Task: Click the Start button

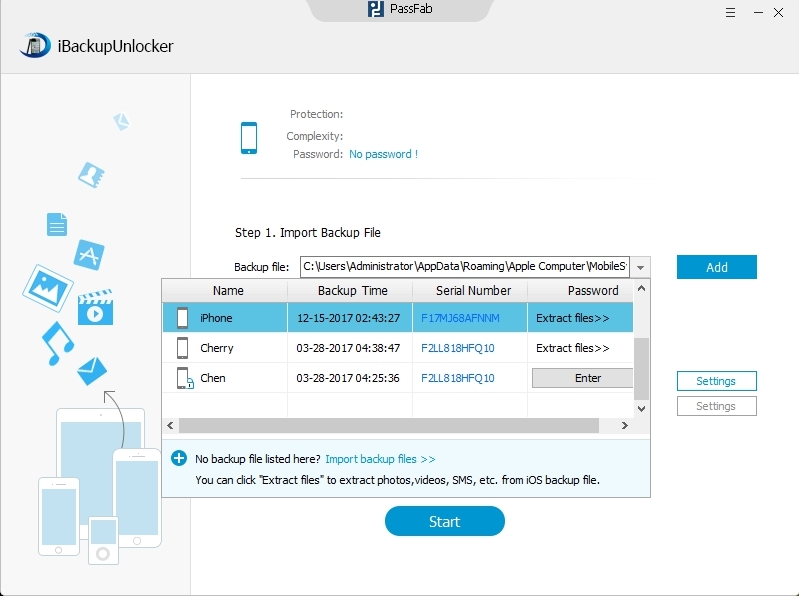Action: pyautogui.click(x=444, y=521)
